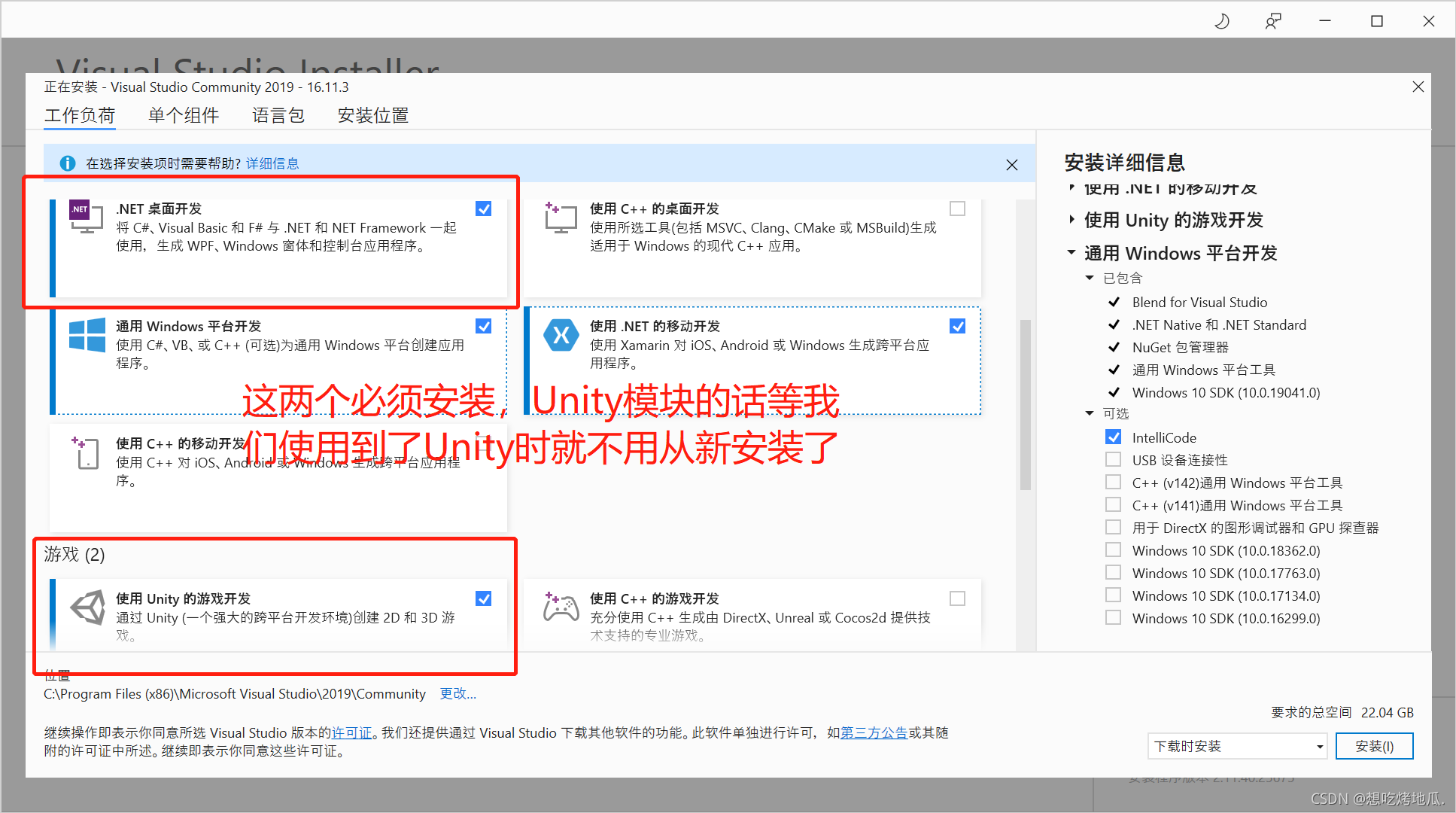Expand 使用 Unity 的游戏开发 details node
Viewport: 1456px width, 813px height.
coord(1071,220)
